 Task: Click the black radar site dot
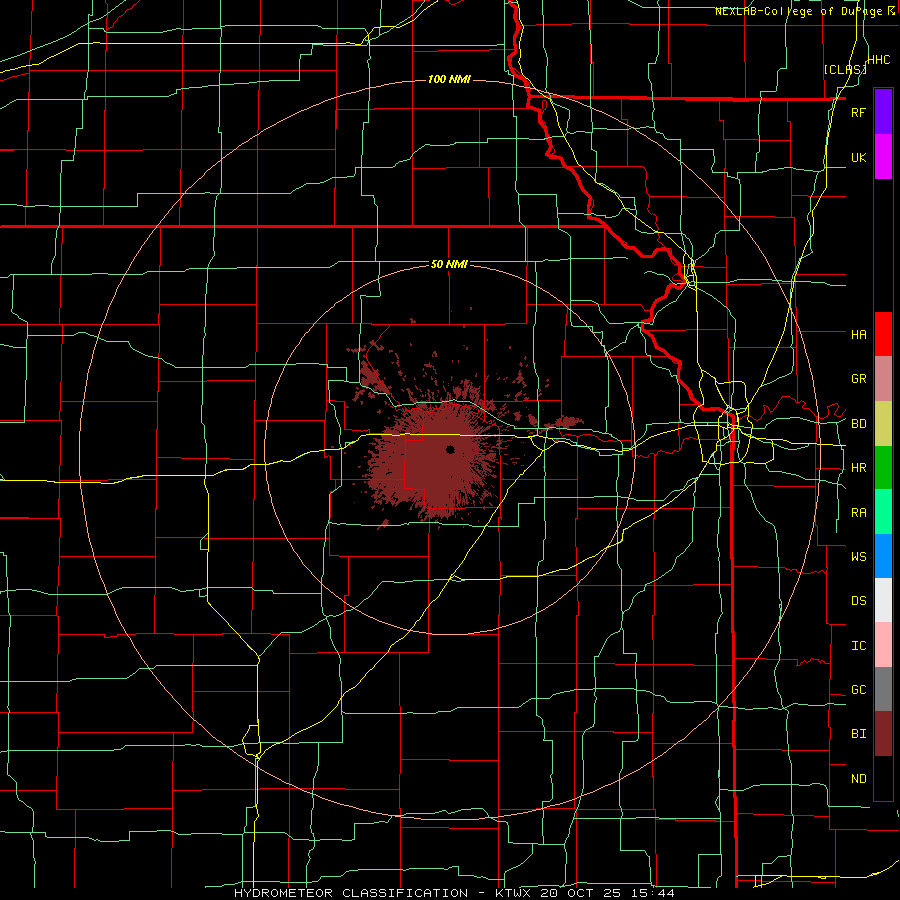point(450,449)
